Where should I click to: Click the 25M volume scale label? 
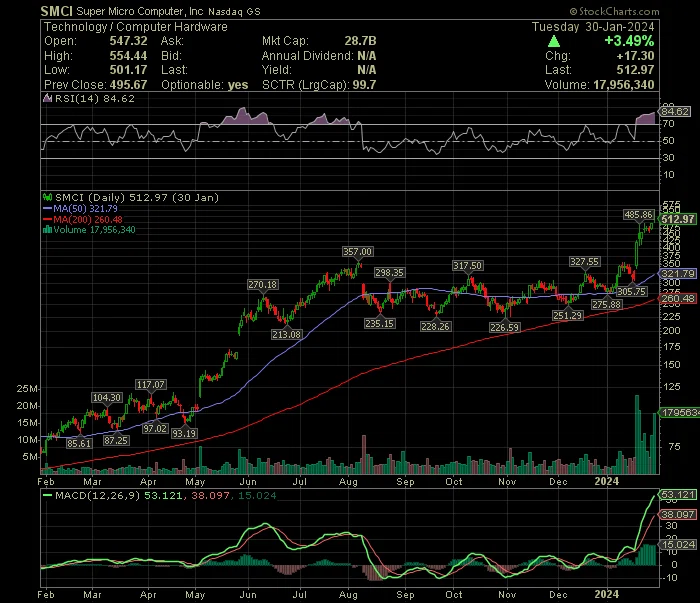click(x=27, y=389)
